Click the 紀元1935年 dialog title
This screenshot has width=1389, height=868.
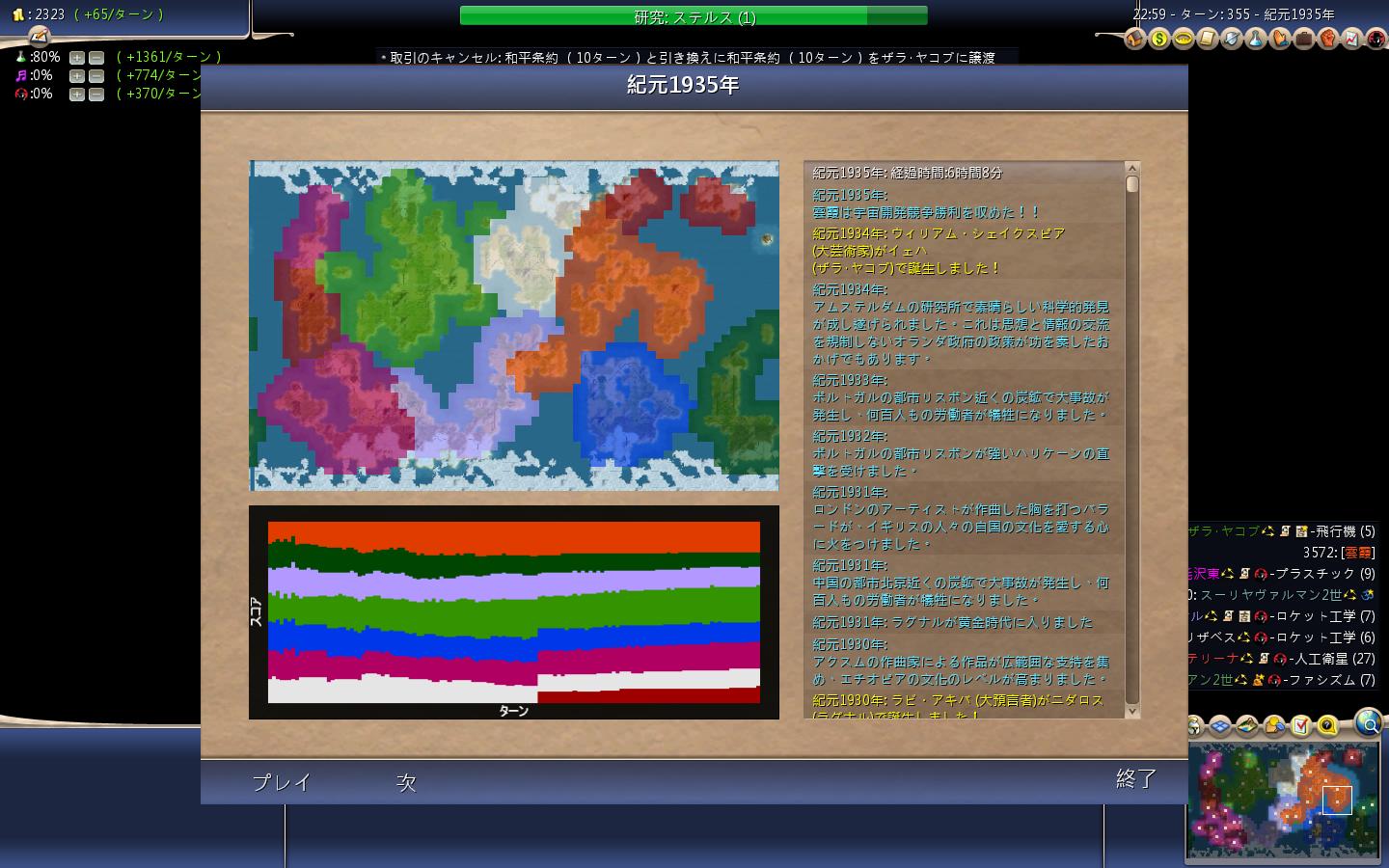coord(683,85)
